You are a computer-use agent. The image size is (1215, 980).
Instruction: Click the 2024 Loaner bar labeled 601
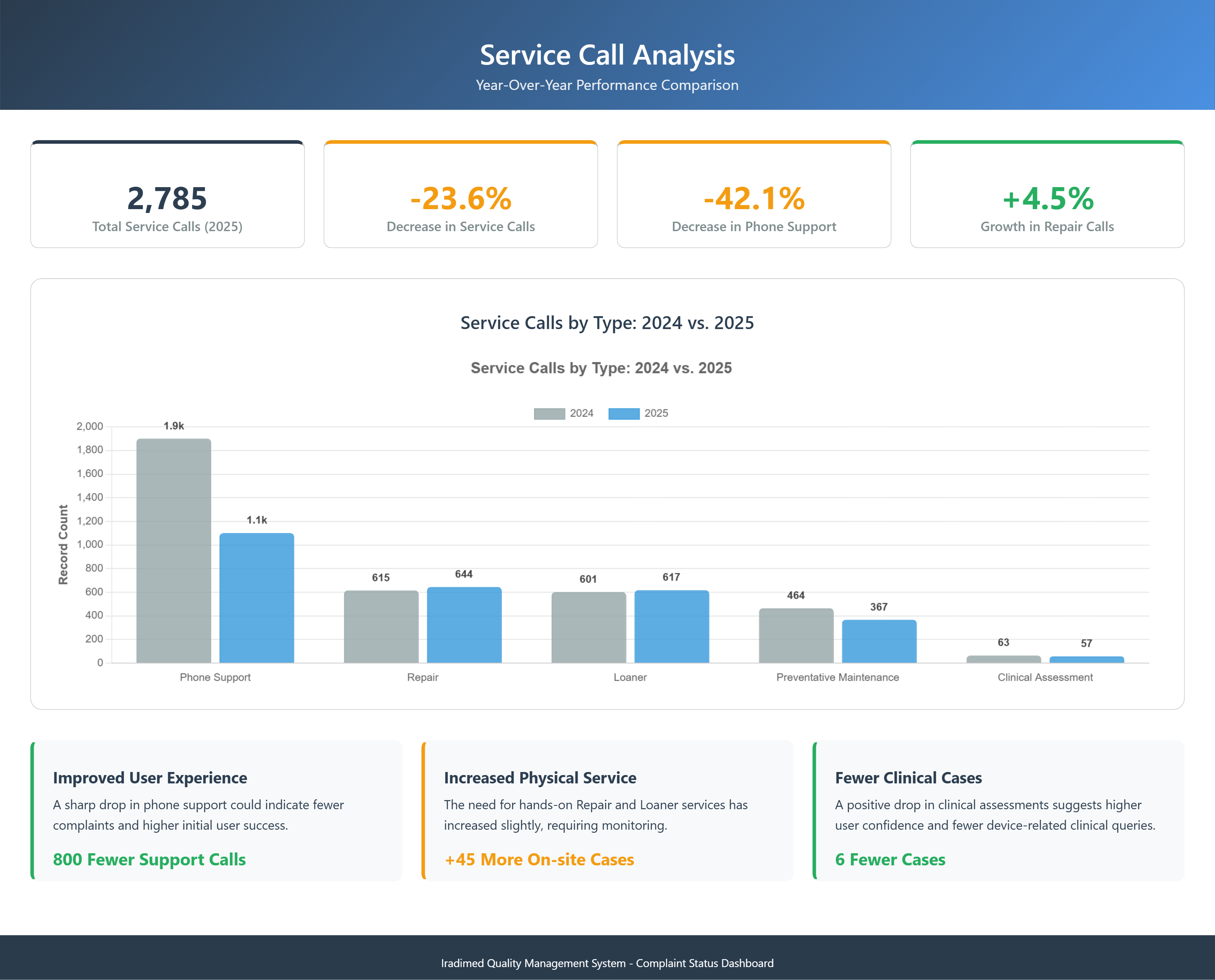pos(588,627)
